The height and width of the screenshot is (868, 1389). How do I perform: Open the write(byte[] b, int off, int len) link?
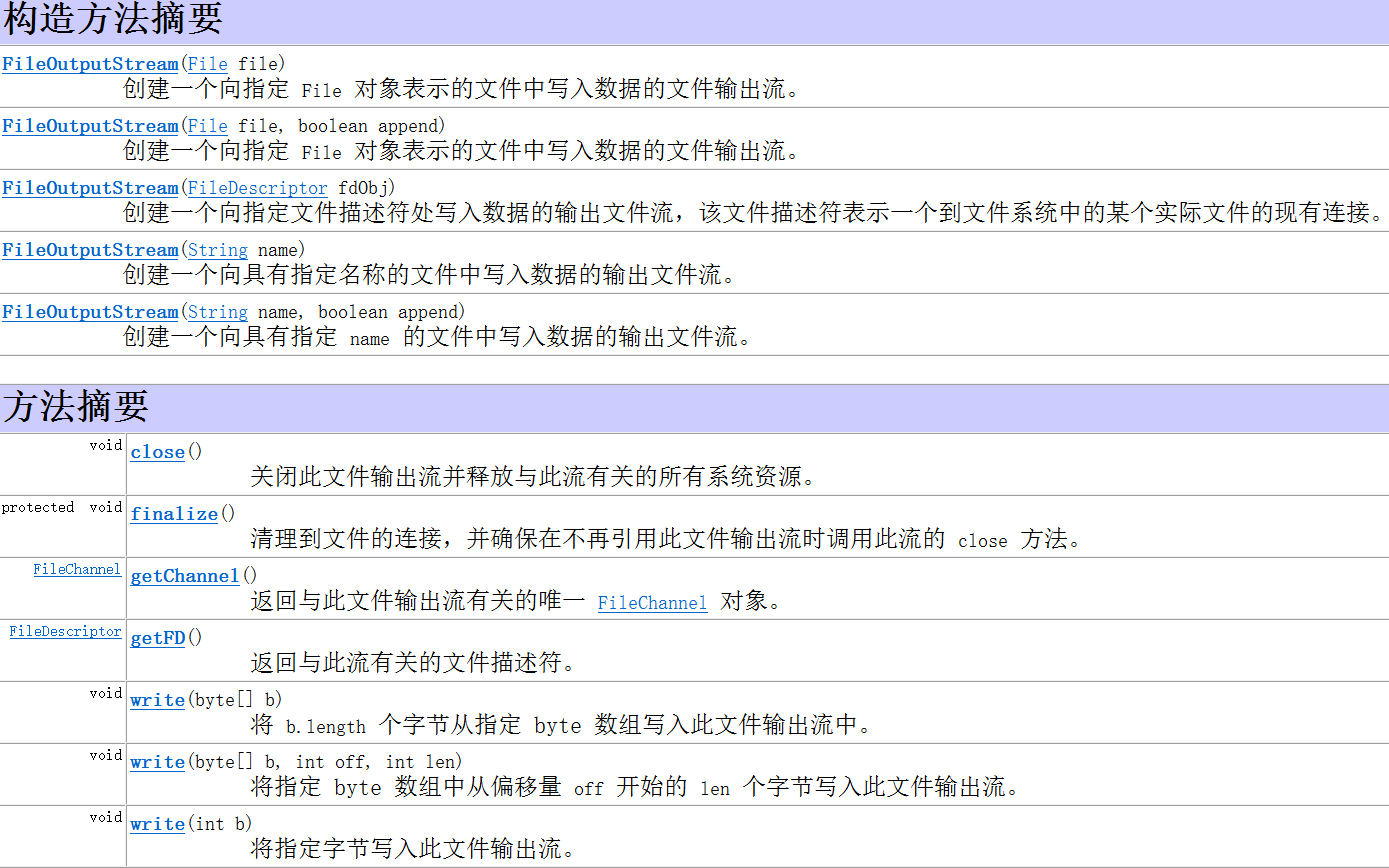[x=158, y=762]
